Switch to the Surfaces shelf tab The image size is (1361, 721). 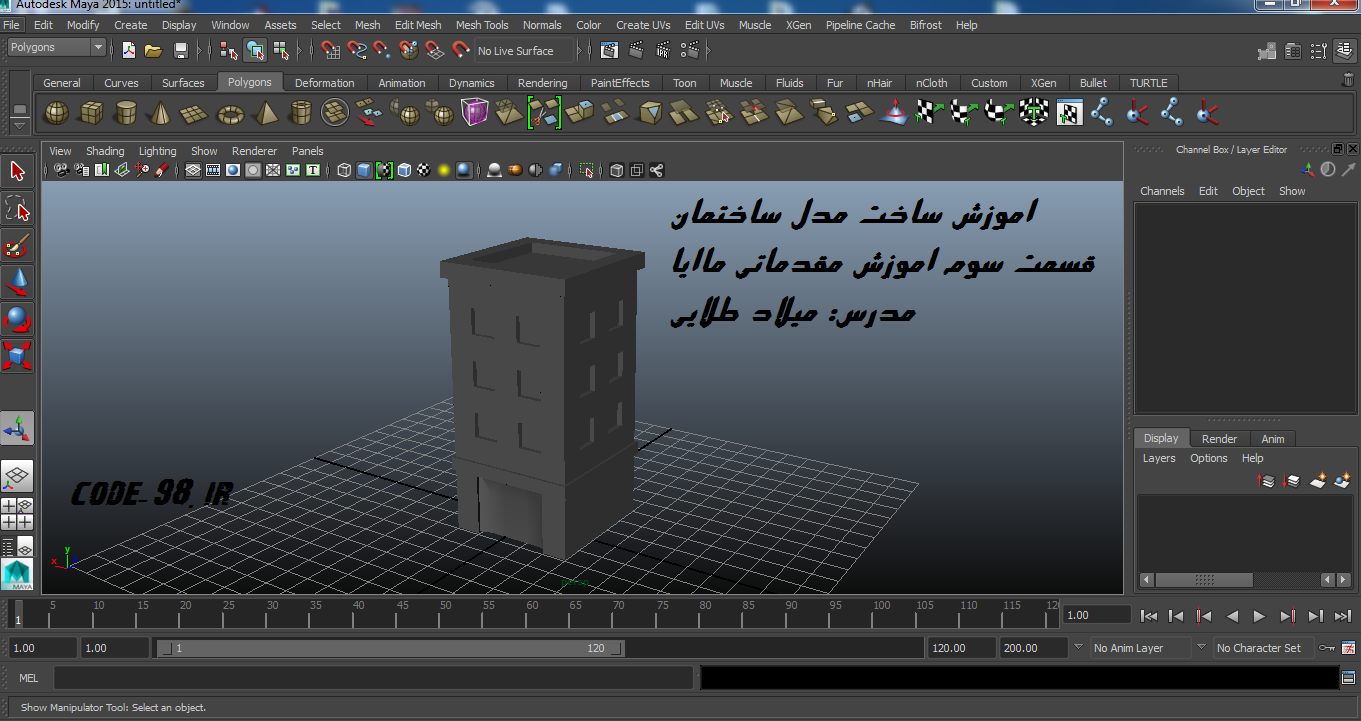[183, 83]
